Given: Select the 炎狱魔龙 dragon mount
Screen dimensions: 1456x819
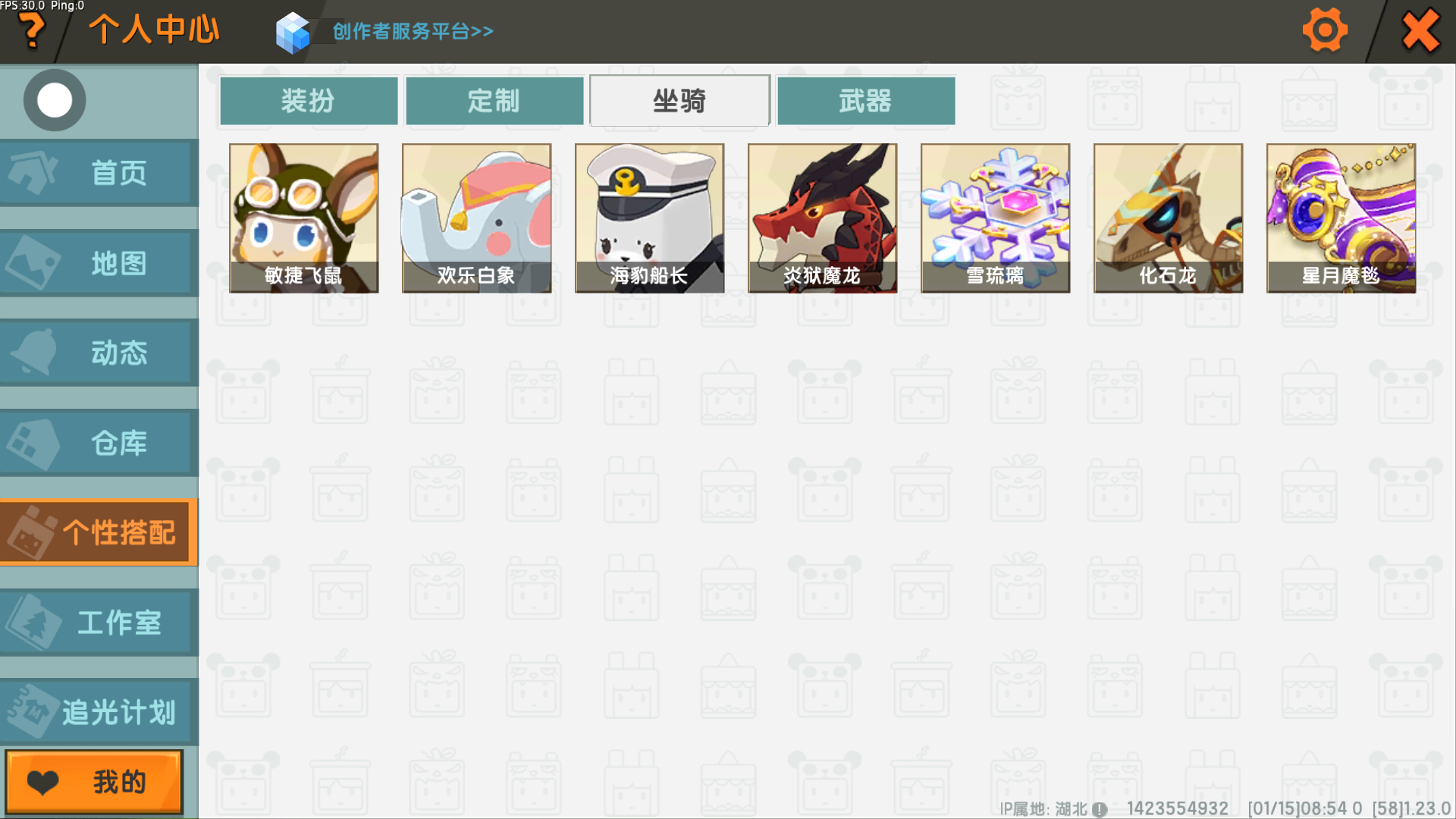Looking at the screenshot, I should tap(822, 218).
